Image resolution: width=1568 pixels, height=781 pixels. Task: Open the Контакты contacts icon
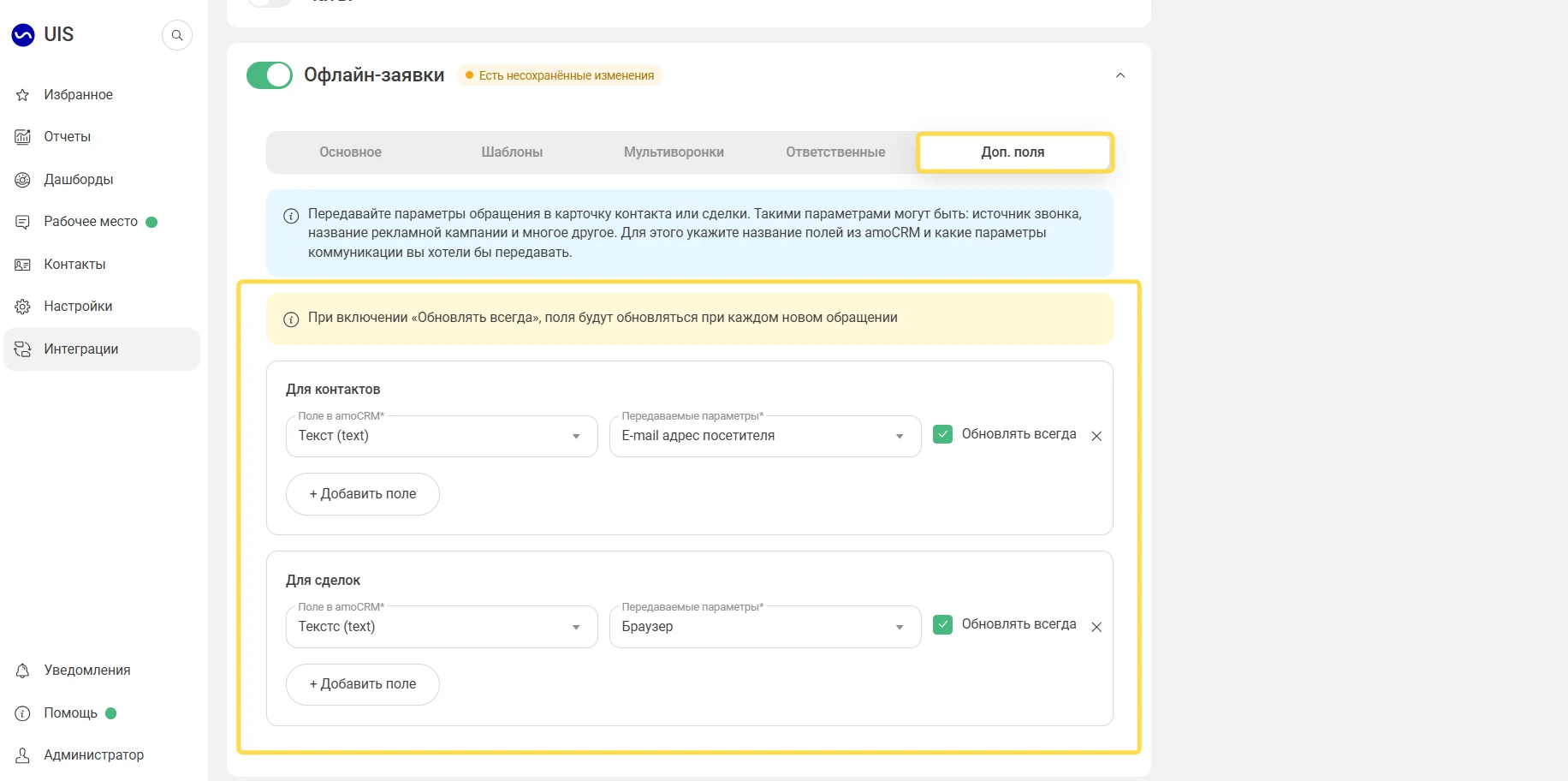tap(23, 265)
